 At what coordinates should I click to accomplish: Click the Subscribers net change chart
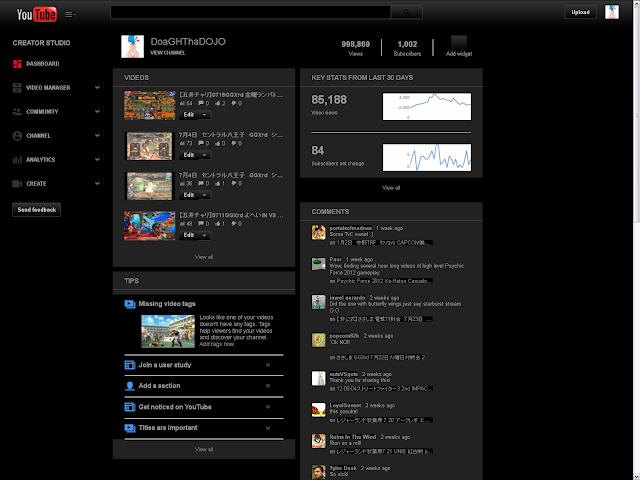pyautogui.click(x=427, y=158)
